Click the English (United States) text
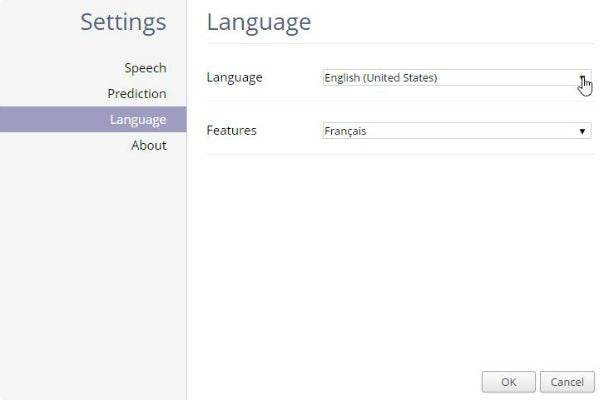Viewport: 614px width, 400px height. point(381,78)
